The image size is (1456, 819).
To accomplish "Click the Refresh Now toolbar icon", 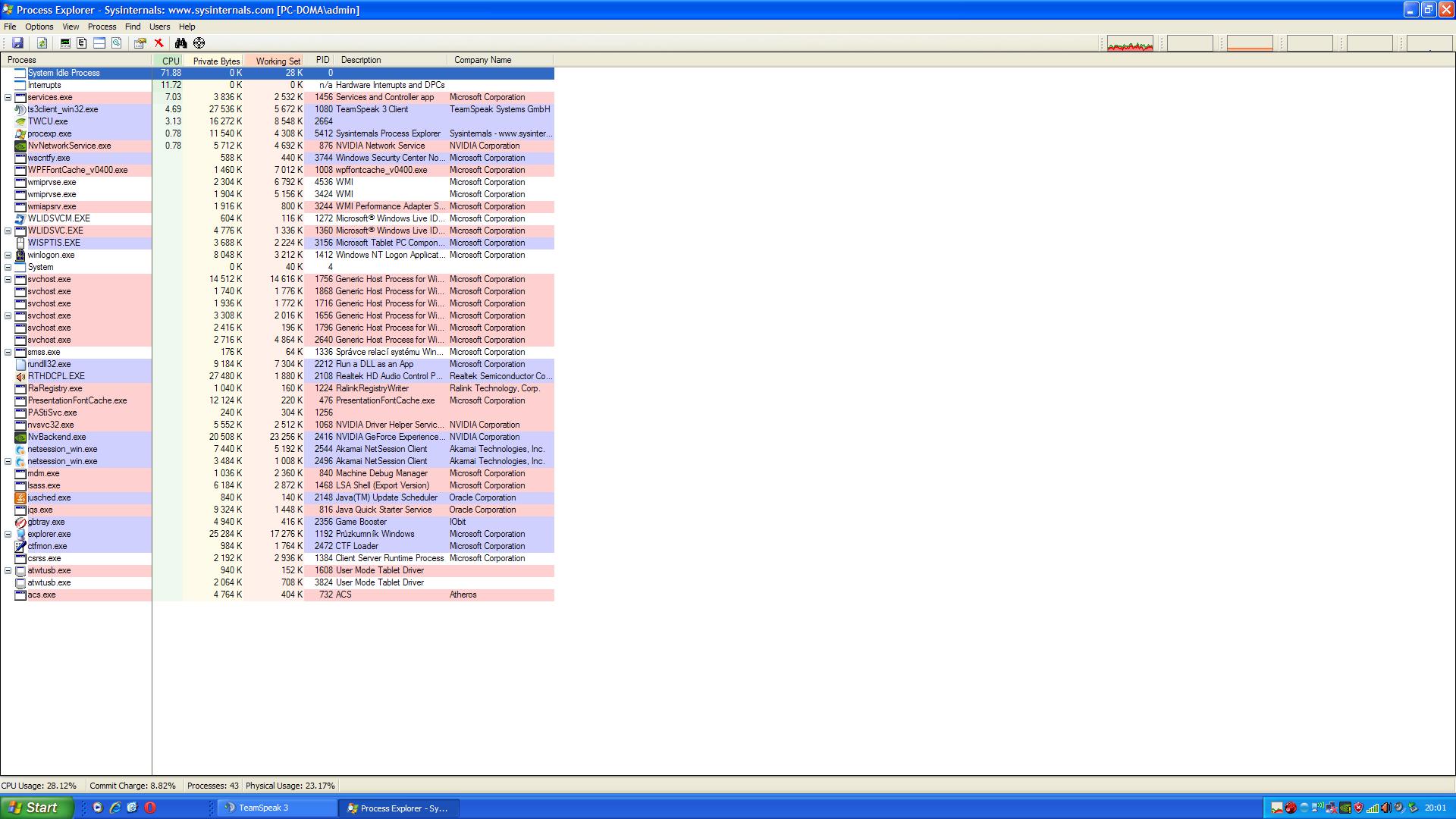I will [x=42, y=43].
